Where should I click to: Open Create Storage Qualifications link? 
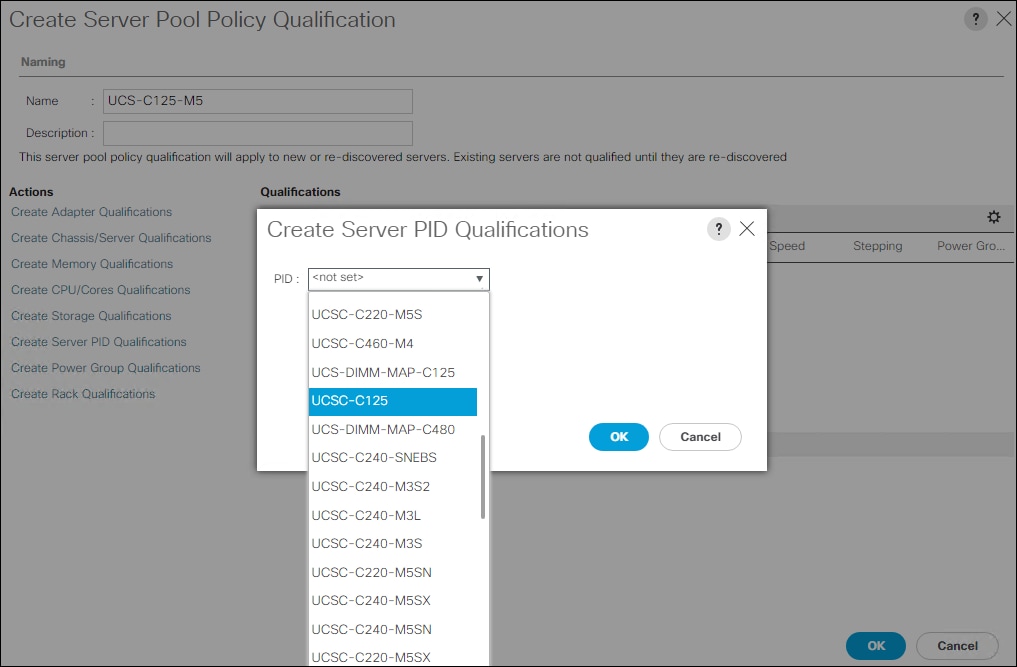pos(91,316)
